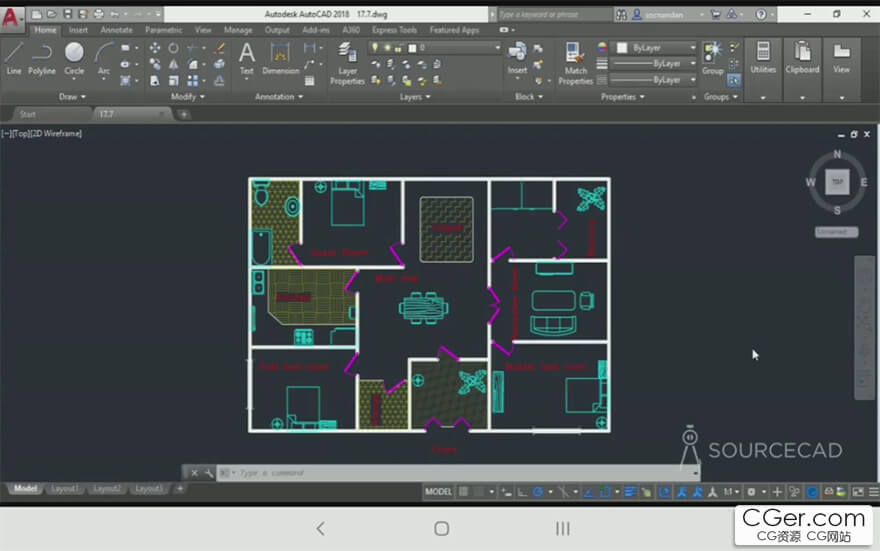The image size is (880, 551).
Task: Toggle grid display in status bar
Action: pos(463,492)
